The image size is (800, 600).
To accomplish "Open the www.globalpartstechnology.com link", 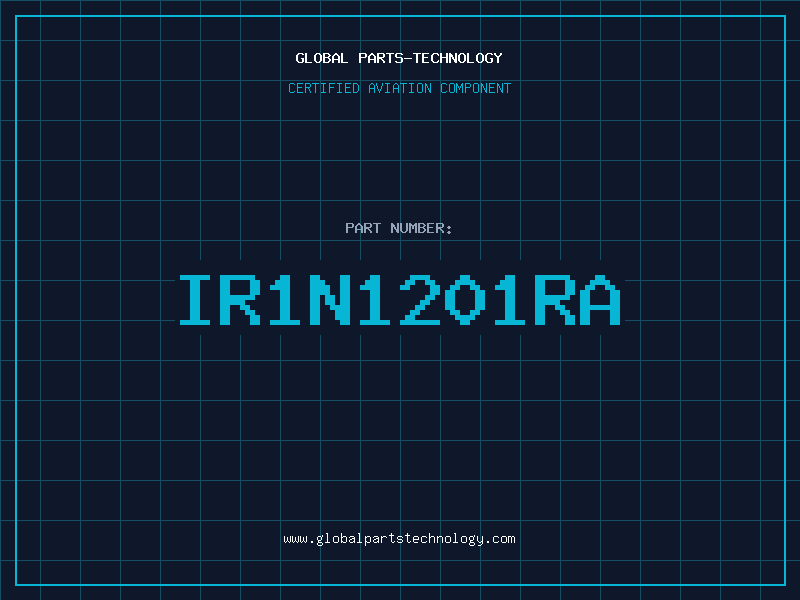I will click(x=399, y=539).
